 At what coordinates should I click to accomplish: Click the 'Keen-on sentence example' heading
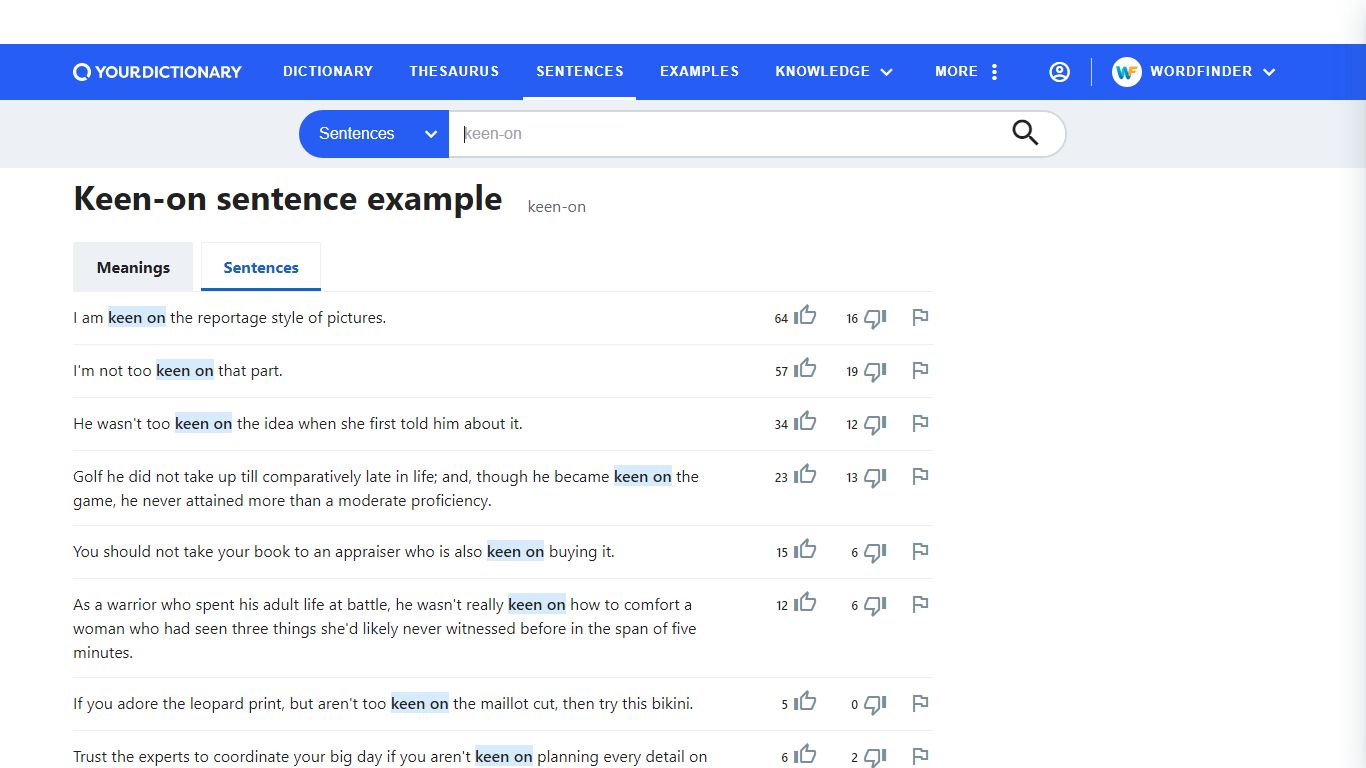(x=288, y=199)
